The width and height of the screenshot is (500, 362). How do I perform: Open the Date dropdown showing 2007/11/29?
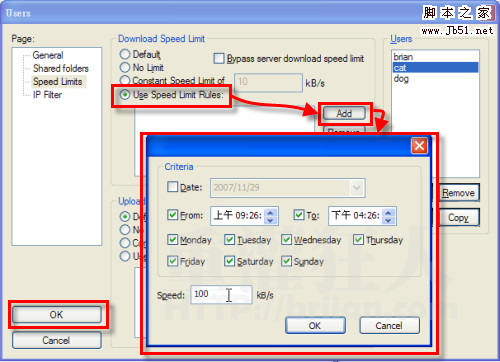[x=357, y=188]
